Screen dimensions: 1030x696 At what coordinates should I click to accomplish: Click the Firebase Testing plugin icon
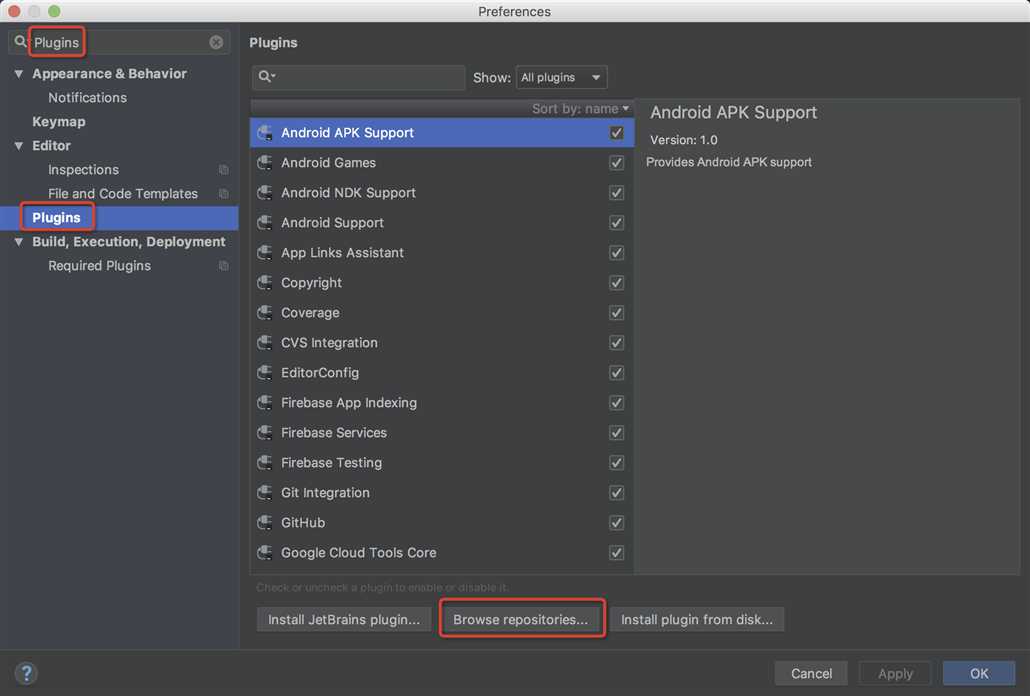click(x=265, y=462)
